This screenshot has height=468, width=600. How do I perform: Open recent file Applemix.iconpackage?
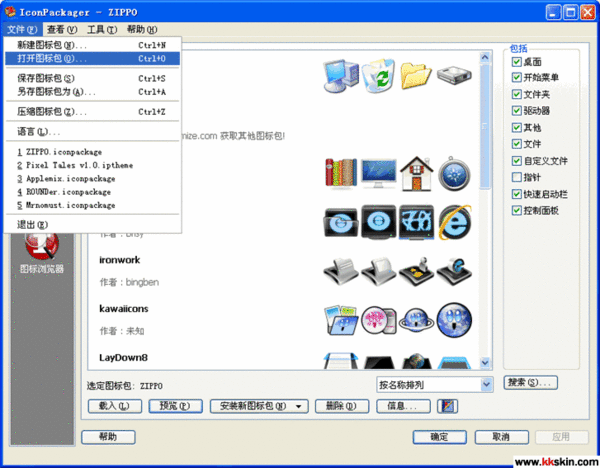(x=92, y=179)
